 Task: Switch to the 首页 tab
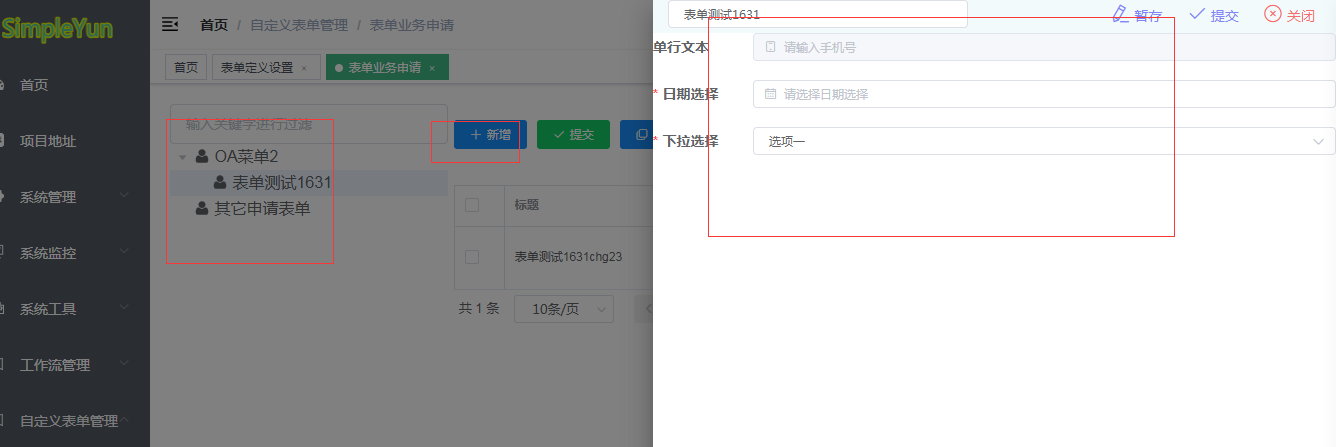(186, 67)
